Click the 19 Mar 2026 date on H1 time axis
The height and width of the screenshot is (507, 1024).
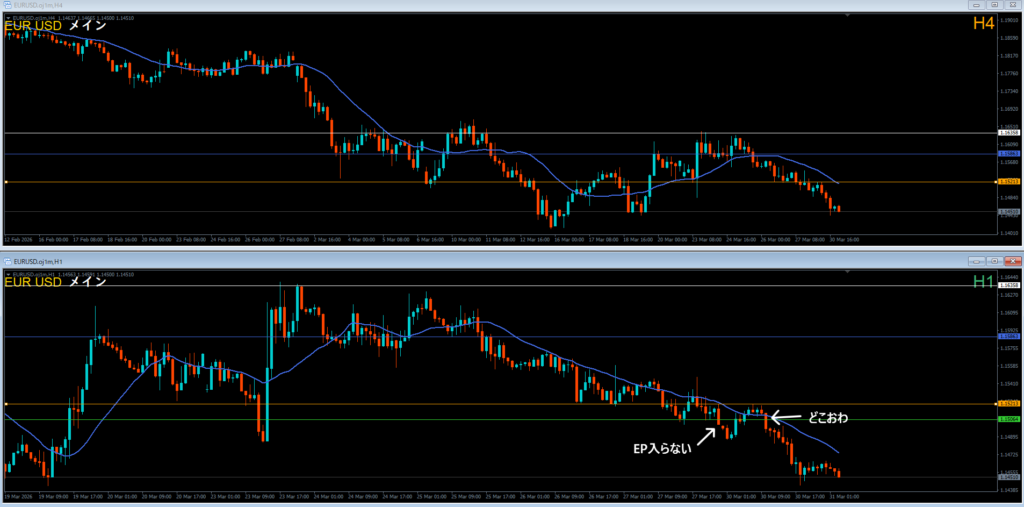coord(16,497)
